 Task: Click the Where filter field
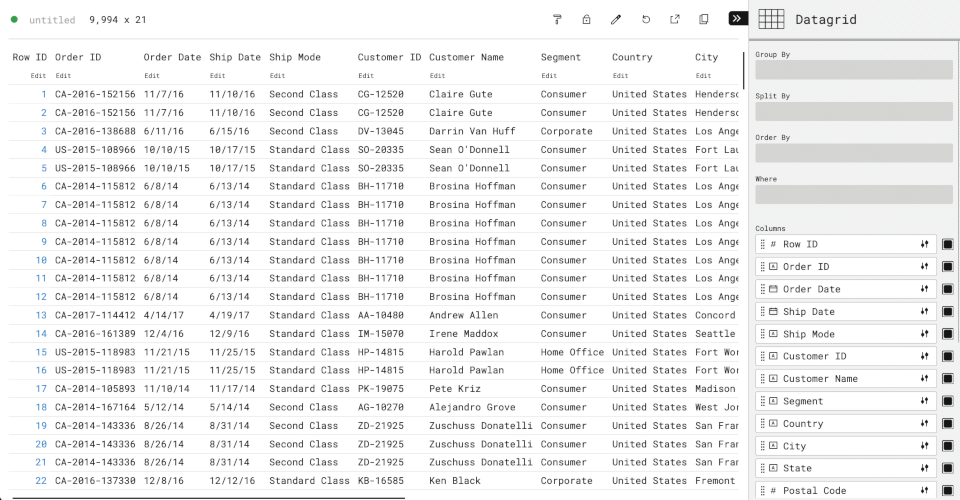click(853, 194)
